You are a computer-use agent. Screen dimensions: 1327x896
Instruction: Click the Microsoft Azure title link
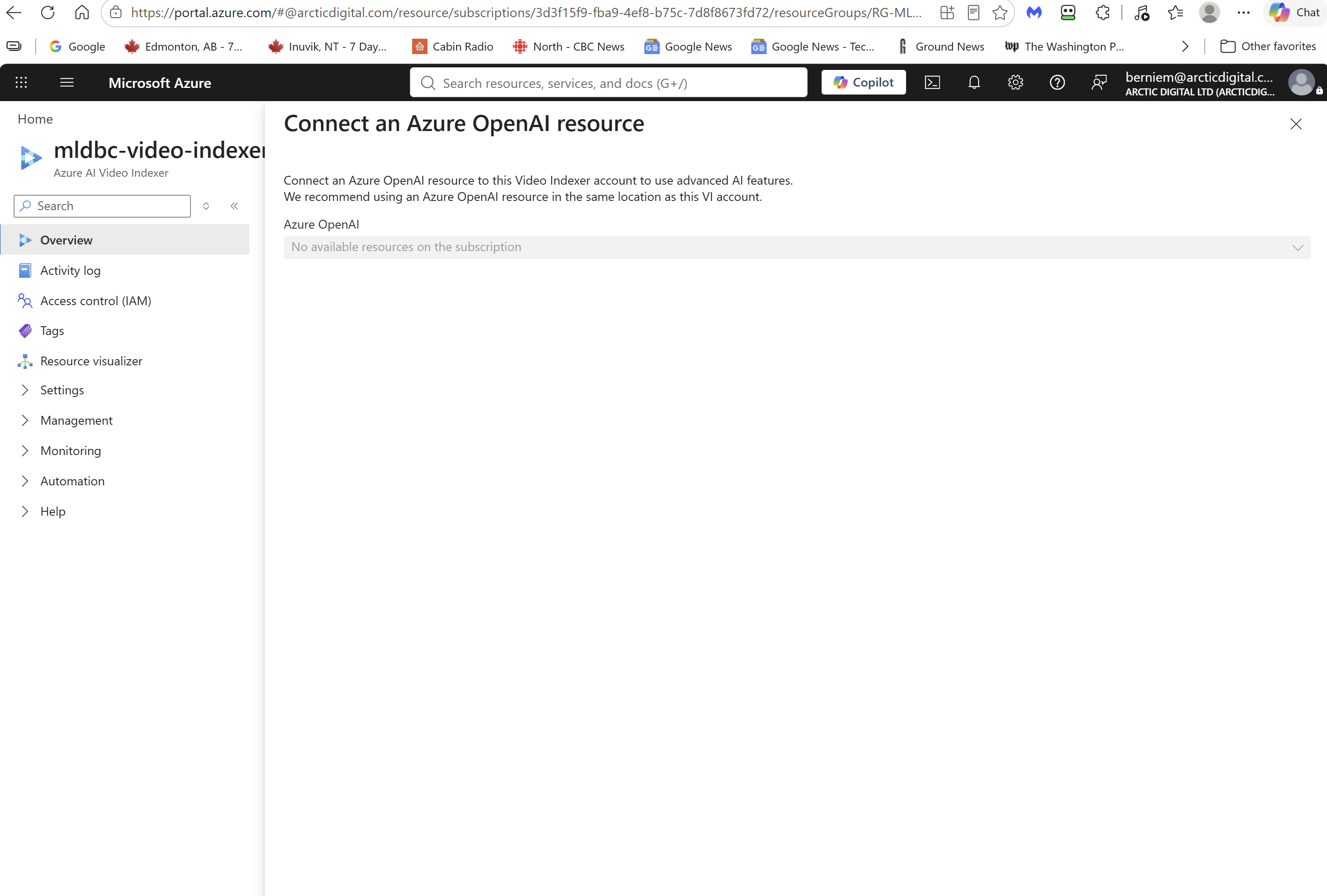[x=160, y=83]
